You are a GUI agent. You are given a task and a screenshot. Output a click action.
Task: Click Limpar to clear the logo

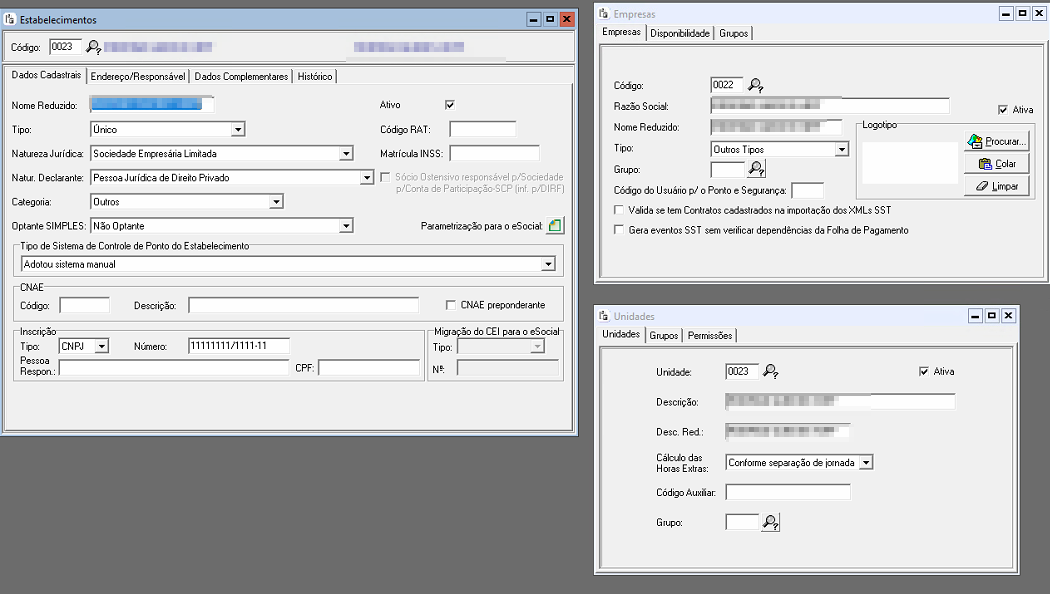997,187
